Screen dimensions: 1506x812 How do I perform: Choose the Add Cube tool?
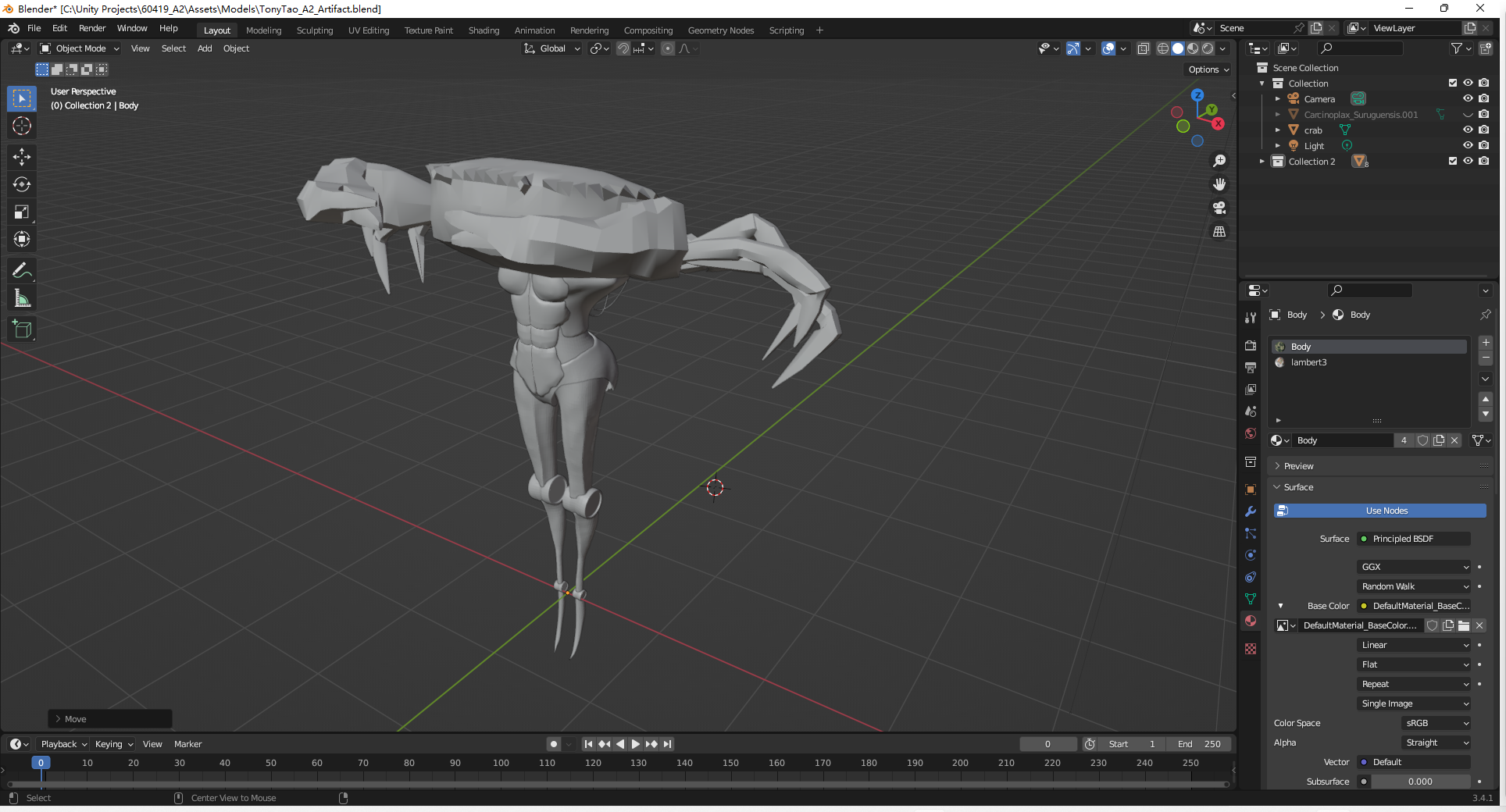22,329
